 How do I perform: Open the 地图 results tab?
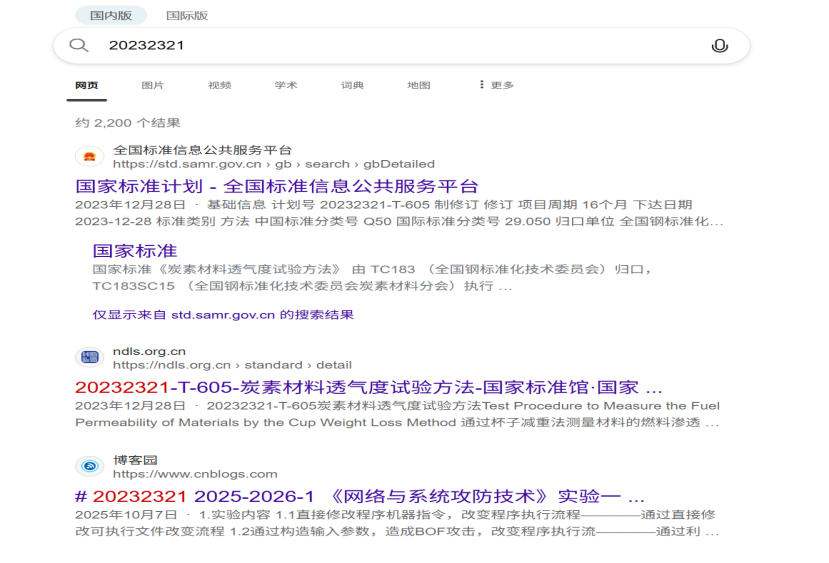(x=419, y=85)
